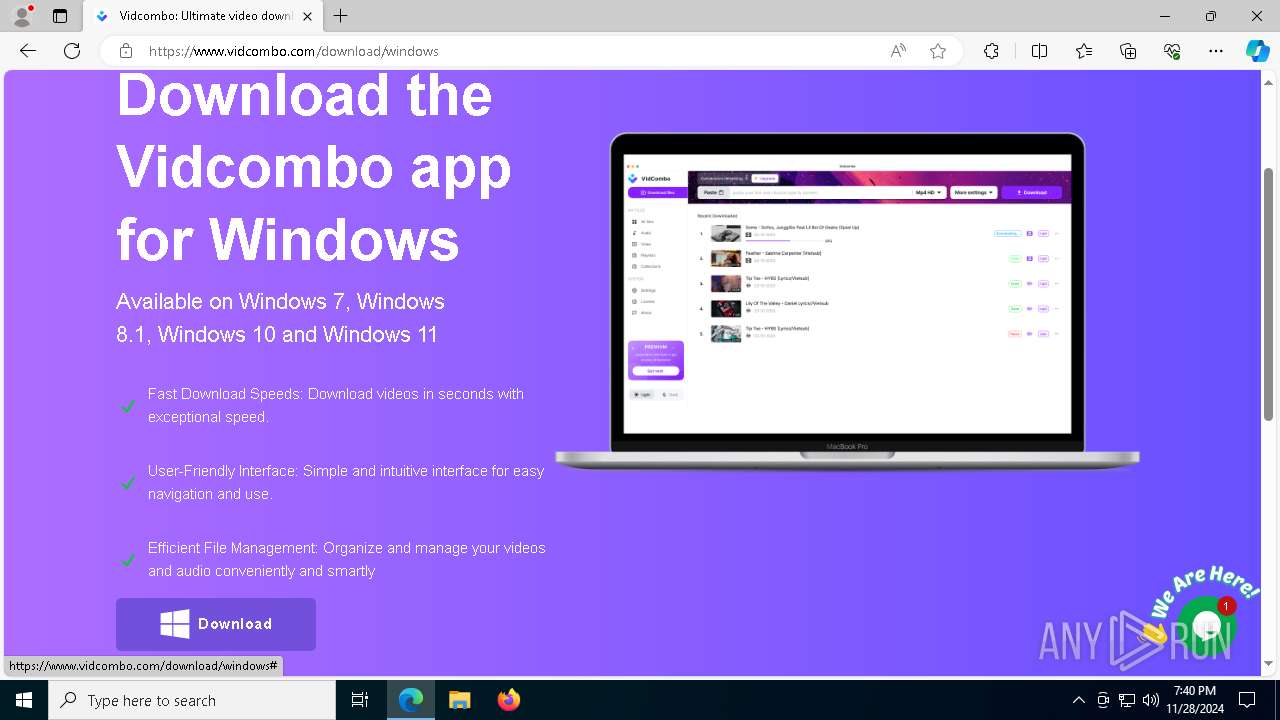Click the meet-now tray icon
Screen dimensions: 1280x720
point(1103,700)
